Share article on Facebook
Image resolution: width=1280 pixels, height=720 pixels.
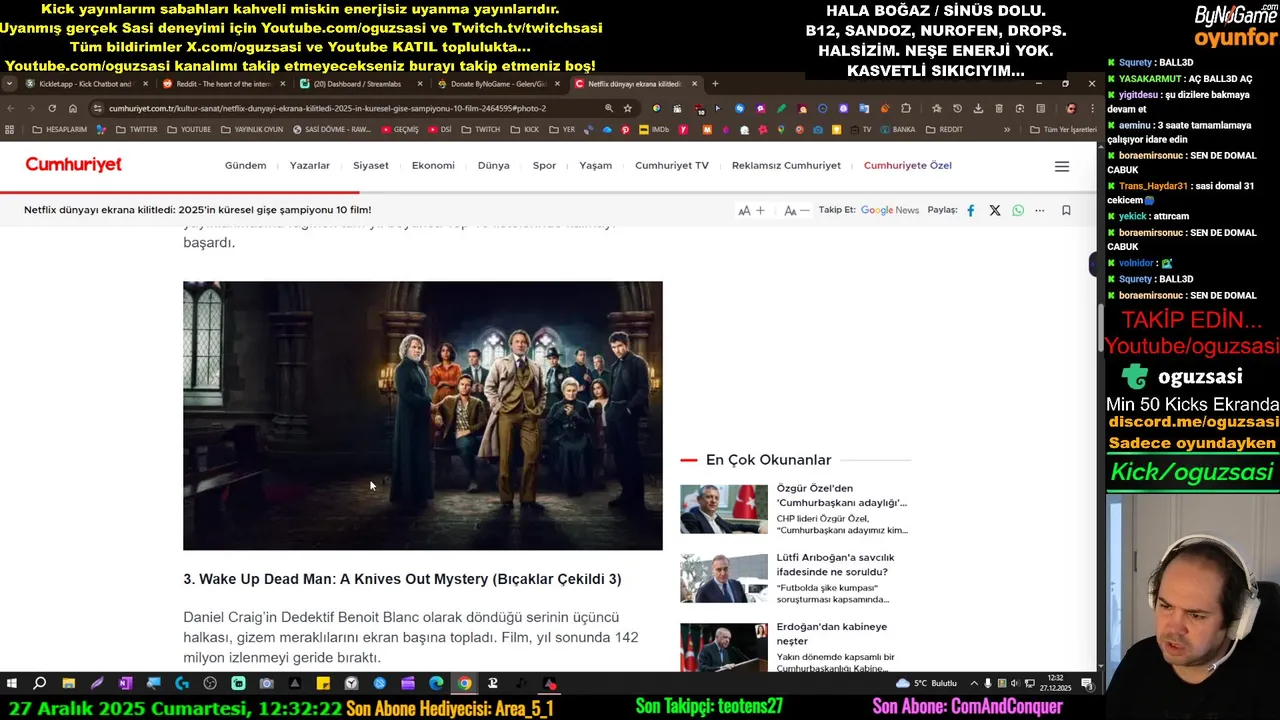970,210
